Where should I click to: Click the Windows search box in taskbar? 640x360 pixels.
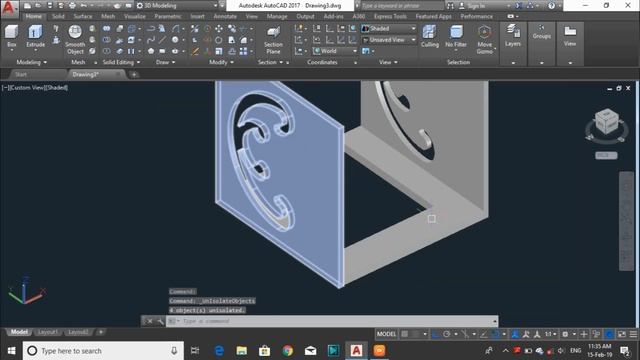(x=103, y=351)
